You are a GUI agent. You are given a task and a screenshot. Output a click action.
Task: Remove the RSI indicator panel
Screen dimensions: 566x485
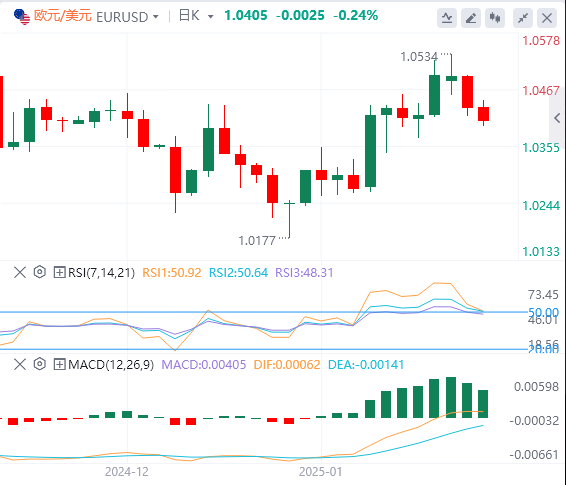(x=20, y=272)
